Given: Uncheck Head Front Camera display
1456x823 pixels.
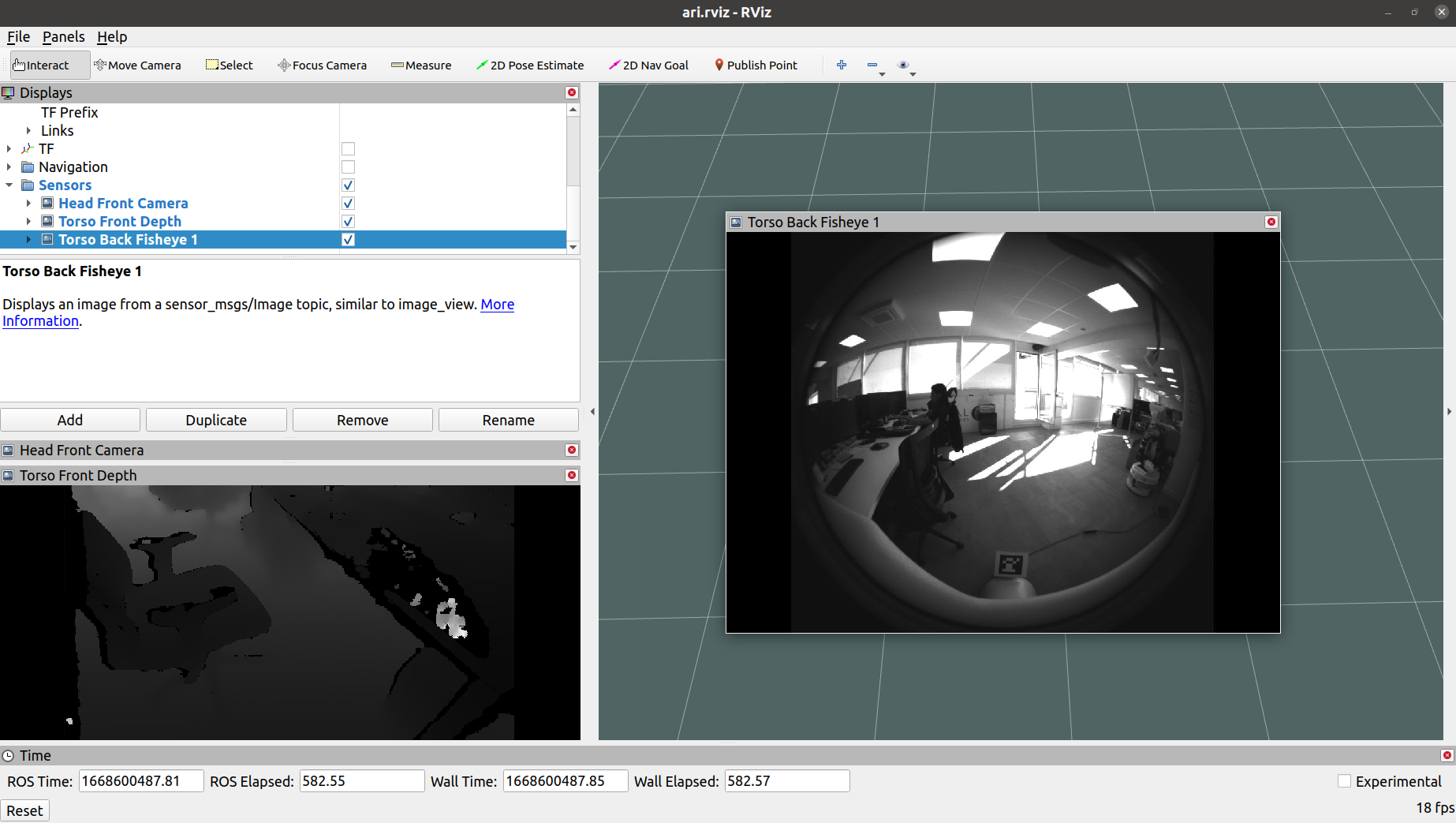Looking at the screenshot, I should [x=348, y=203].
